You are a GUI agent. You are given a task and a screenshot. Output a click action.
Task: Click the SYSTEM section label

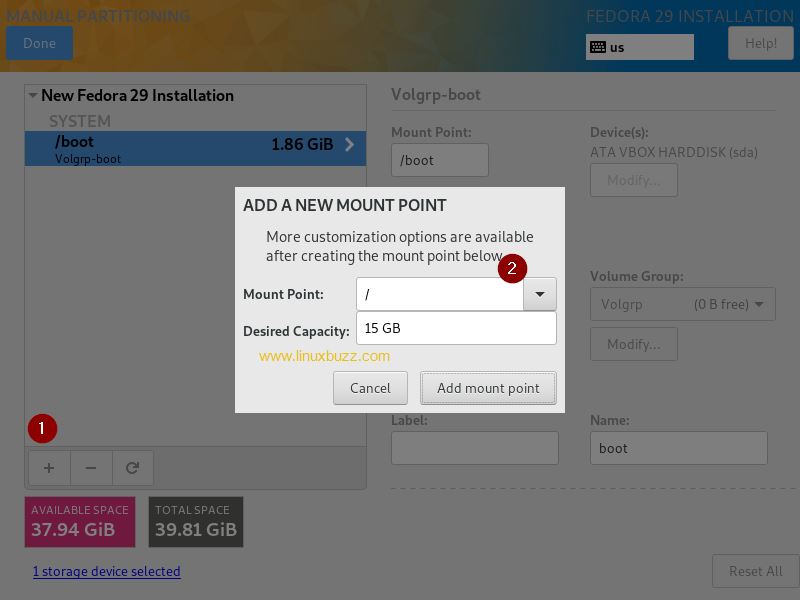(x=80, y=121)
